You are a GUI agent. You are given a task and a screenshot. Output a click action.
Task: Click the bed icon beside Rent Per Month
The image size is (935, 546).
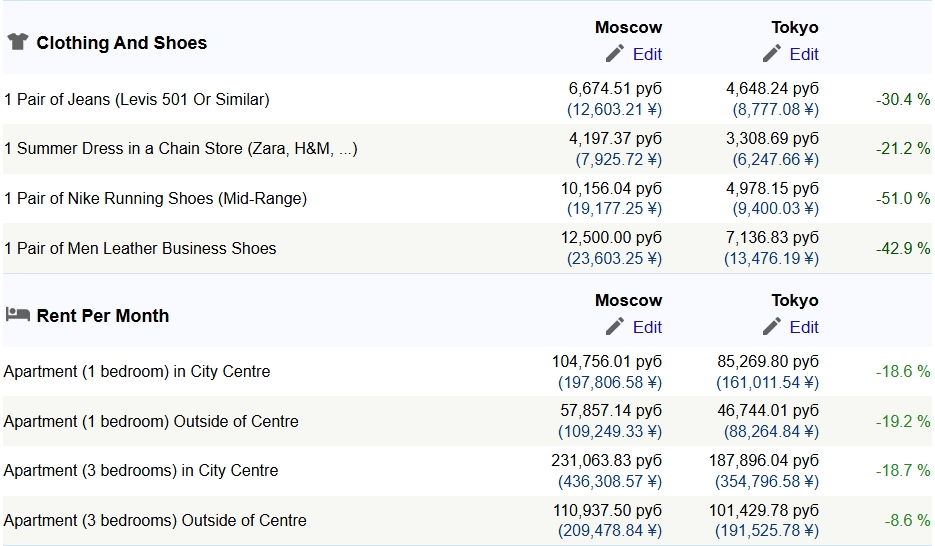coord(17,314)
